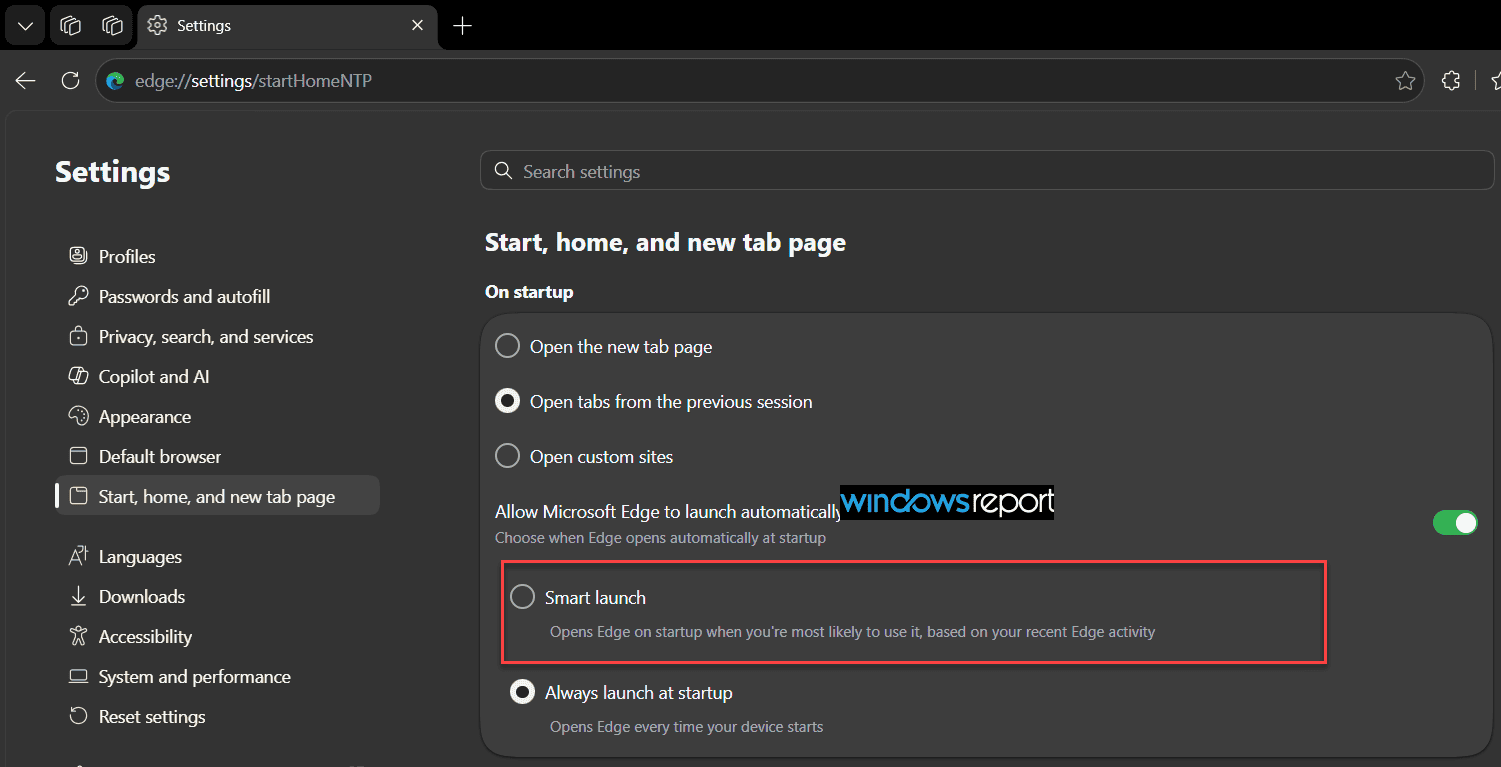Screen dimensions: 1501x767
Task: Open Profiles settings
Action: pyautogui.click(x=218, y=257)
